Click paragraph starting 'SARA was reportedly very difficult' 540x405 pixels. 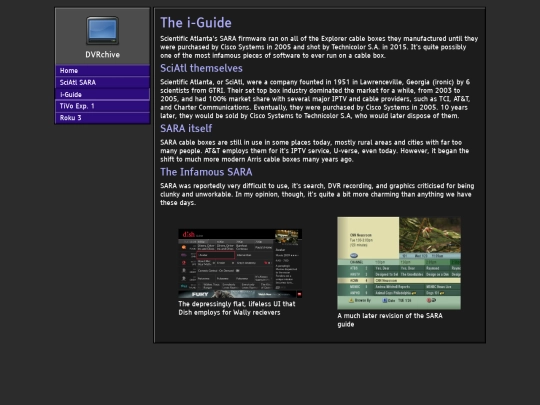click(317, 194)
